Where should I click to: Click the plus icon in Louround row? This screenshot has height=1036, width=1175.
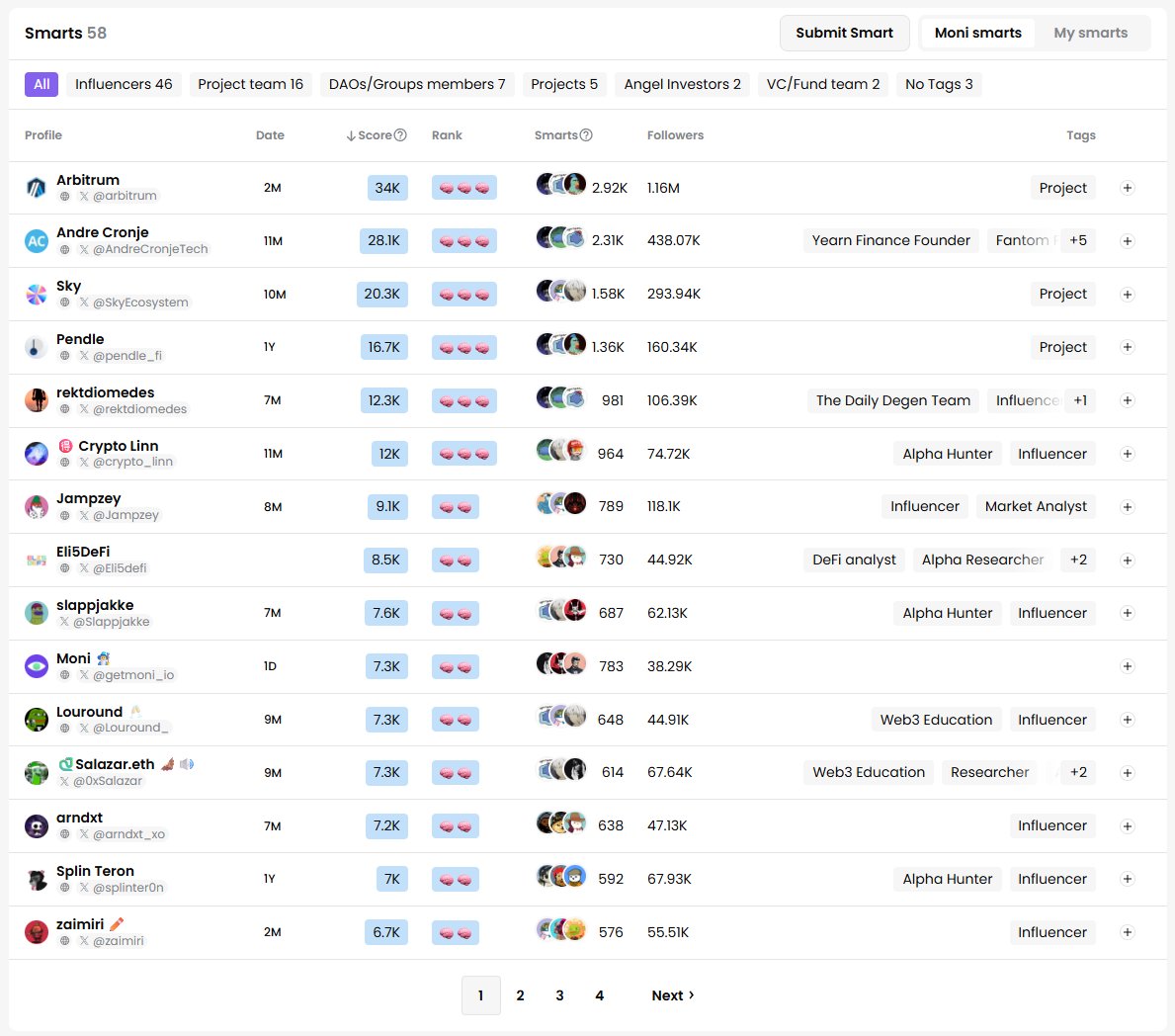[1127, 720]
